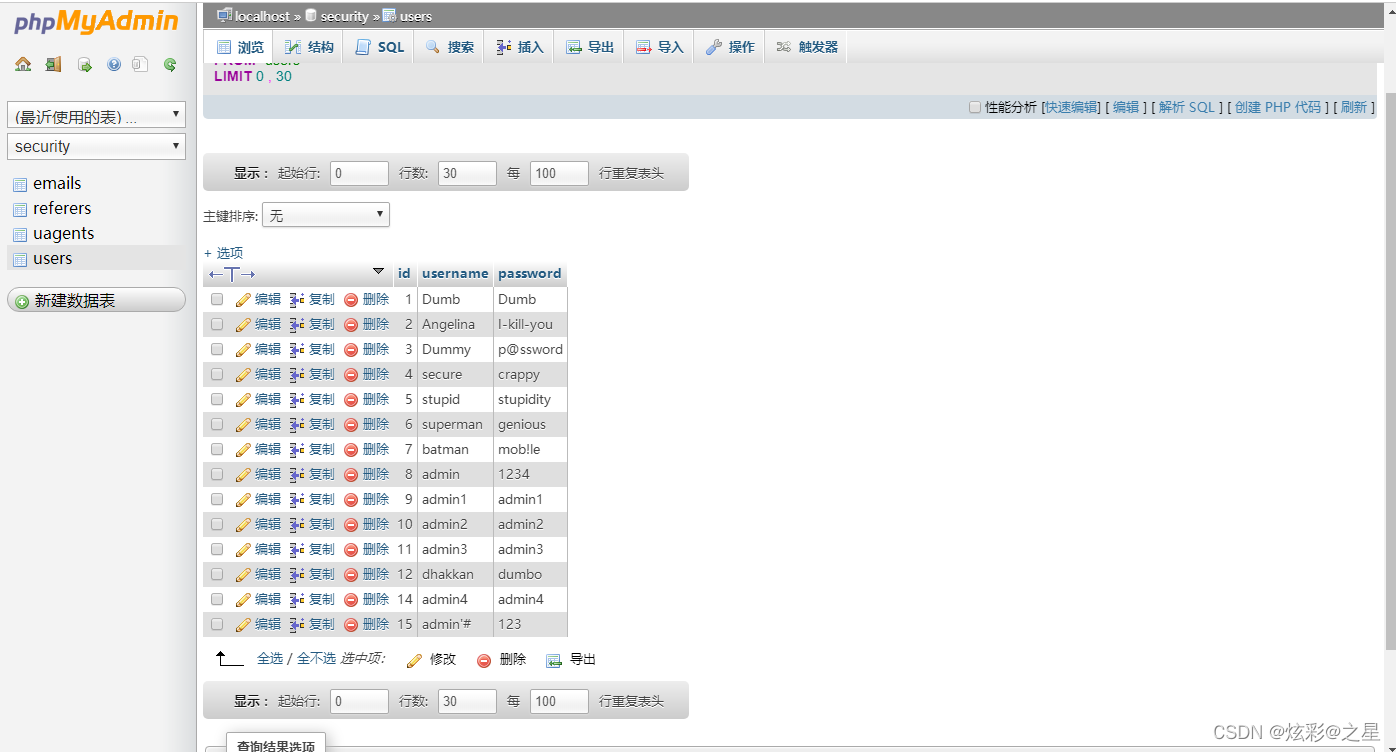This screenshot has width=1396, height=752.
Task: Click copy icon for Angelina row
Action: pos(297,324)
